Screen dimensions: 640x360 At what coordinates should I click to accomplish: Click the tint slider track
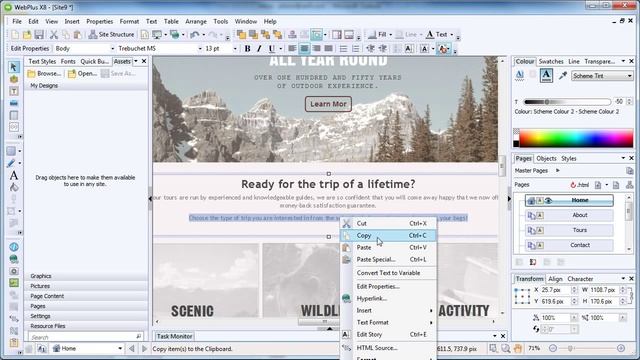coord(567,102)
